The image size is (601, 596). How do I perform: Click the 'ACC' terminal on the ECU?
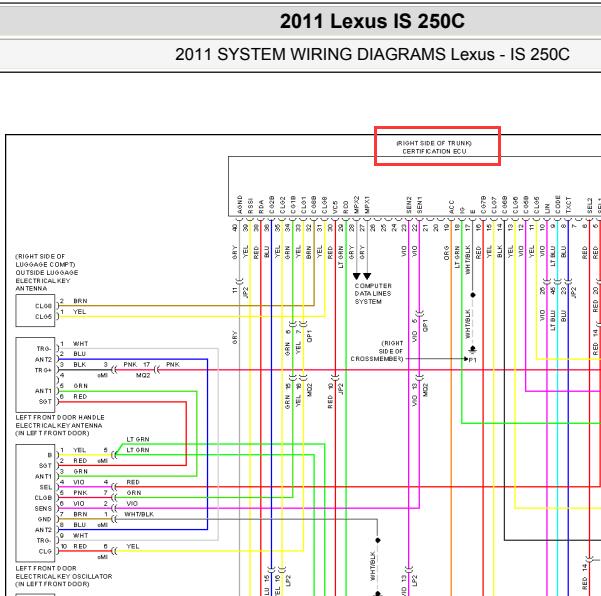click(x=451, y=207)
